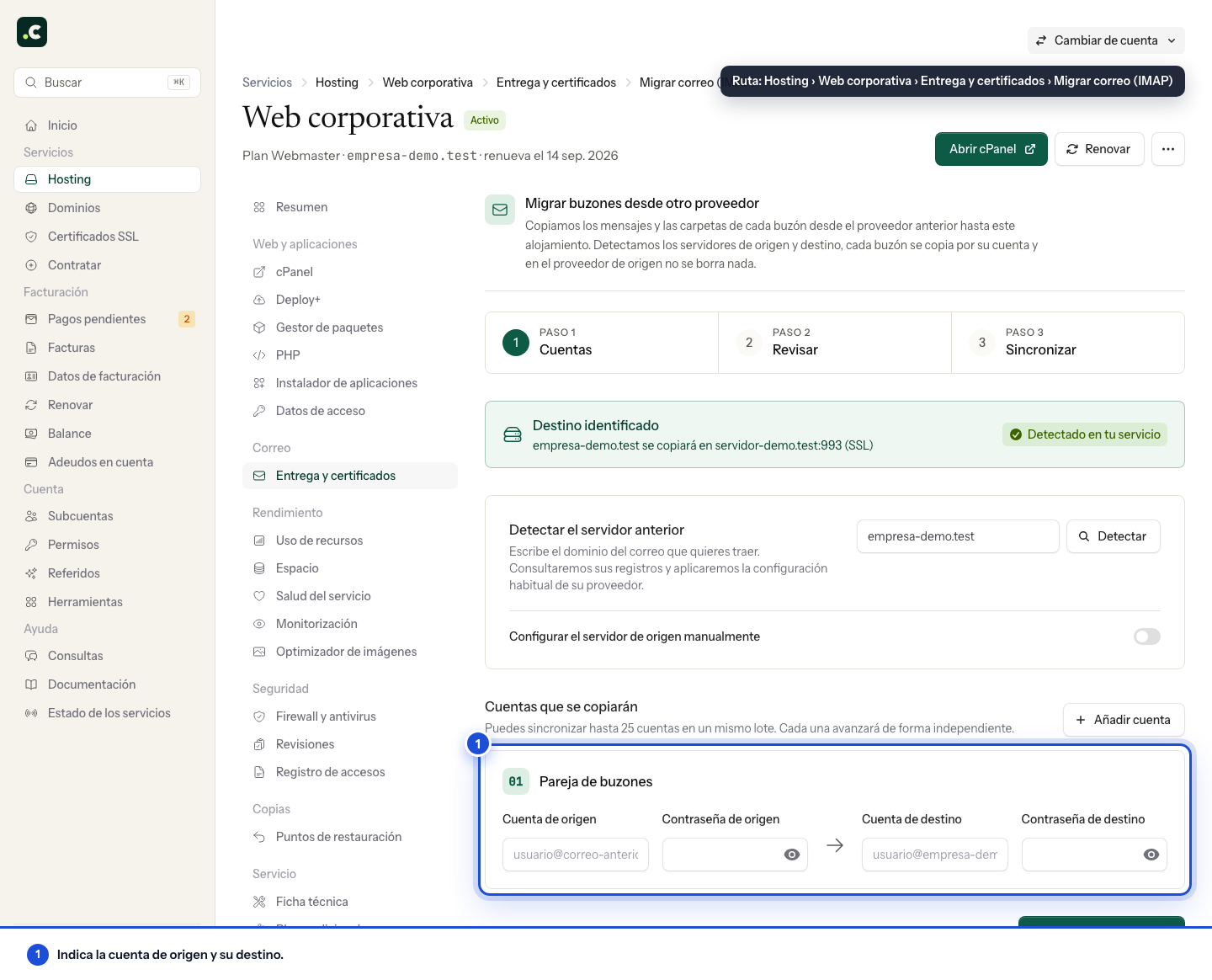
Task: Click the Renovar button near the title
Action: (1099, 149)
